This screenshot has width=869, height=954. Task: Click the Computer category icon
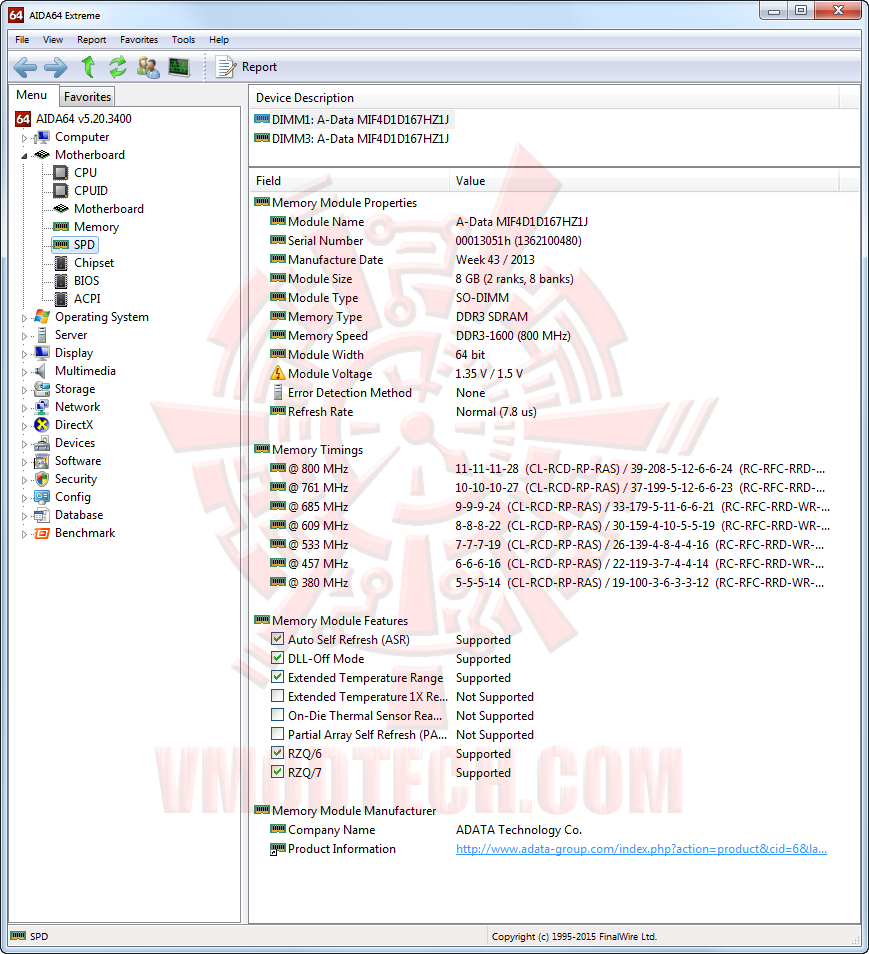42,138
